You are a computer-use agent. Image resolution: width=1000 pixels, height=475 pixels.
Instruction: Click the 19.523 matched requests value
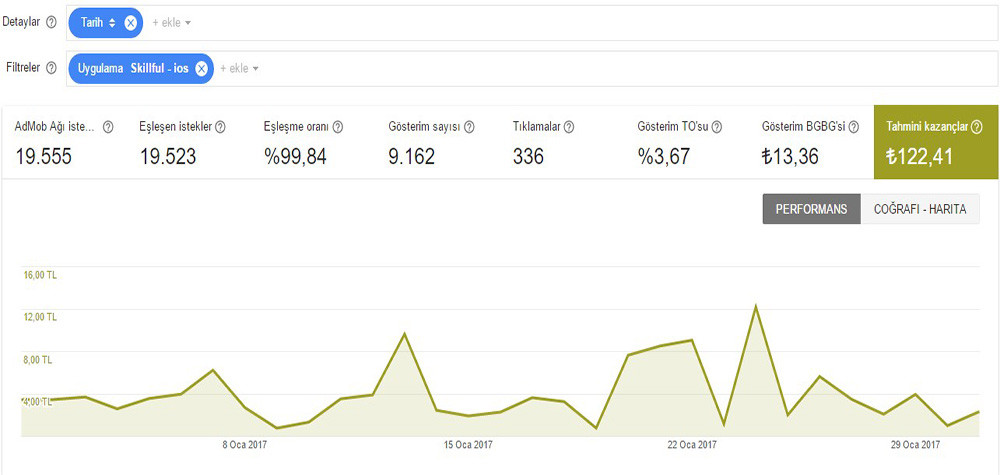168,157
